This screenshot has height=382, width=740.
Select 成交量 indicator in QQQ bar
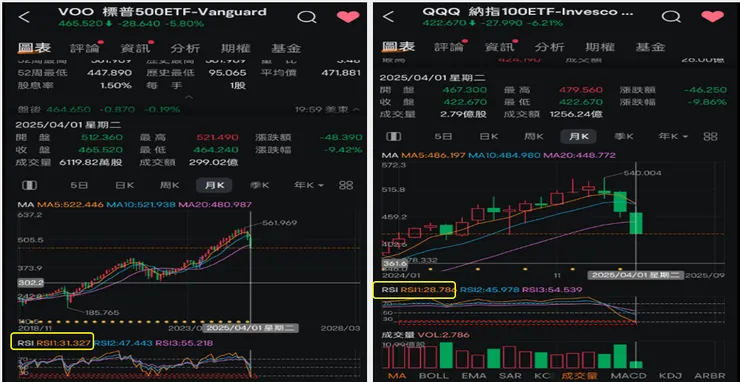(x=581, y=376)
